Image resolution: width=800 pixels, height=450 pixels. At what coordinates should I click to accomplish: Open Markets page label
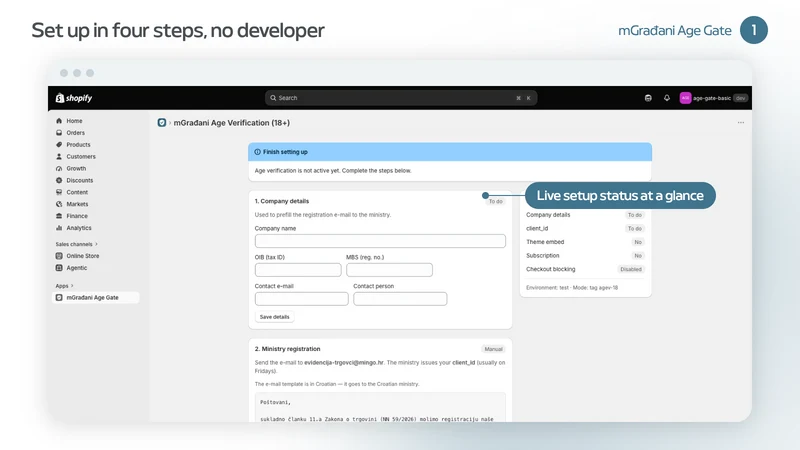[77, 204]
